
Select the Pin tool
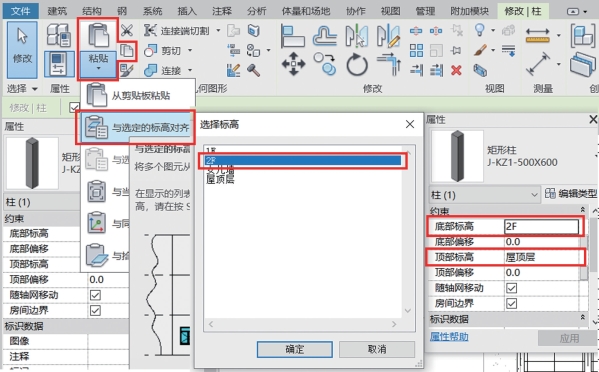click(x=456, y=50)
